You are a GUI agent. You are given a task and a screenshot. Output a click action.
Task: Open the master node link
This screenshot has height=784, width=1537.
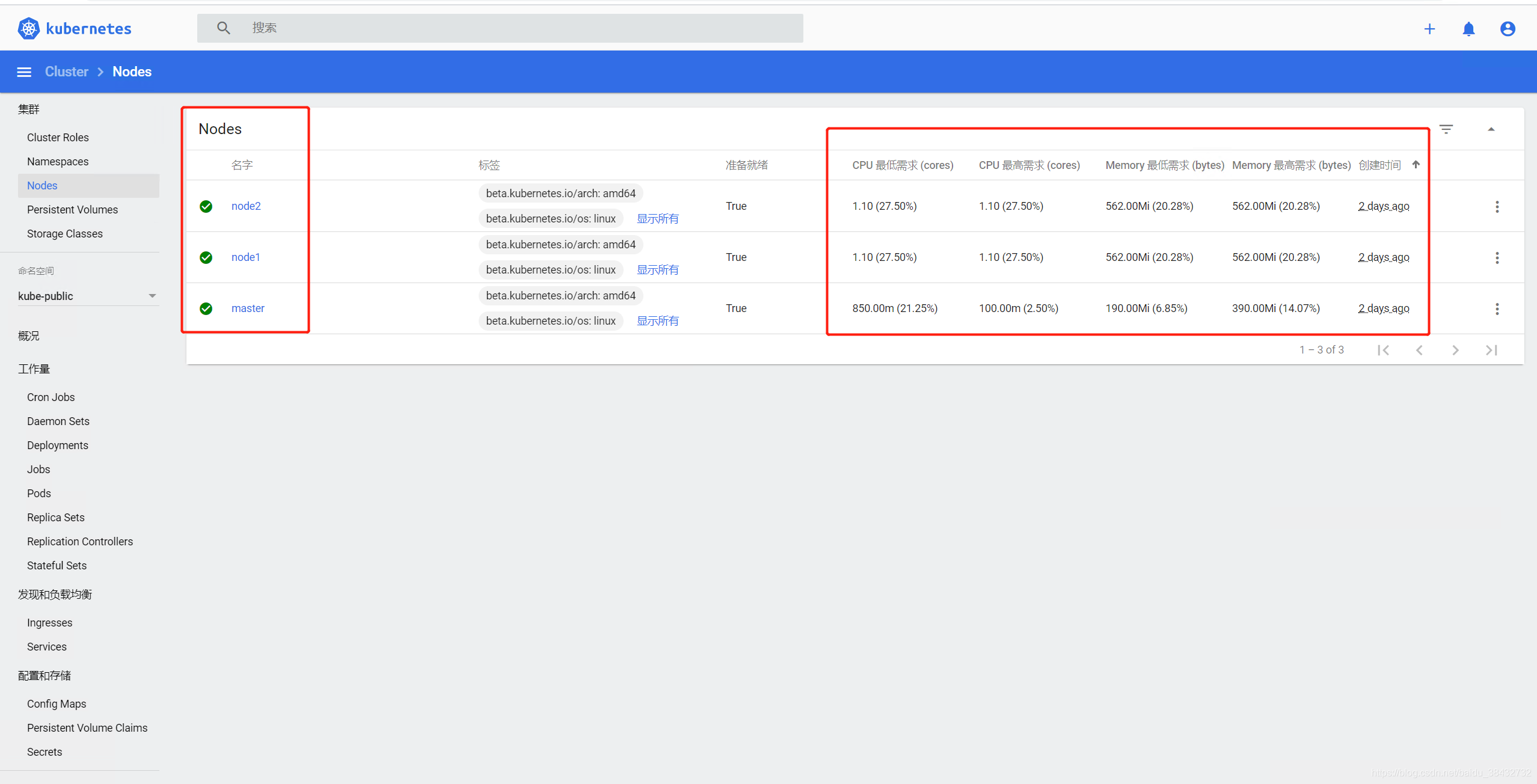tap(248, 308)
